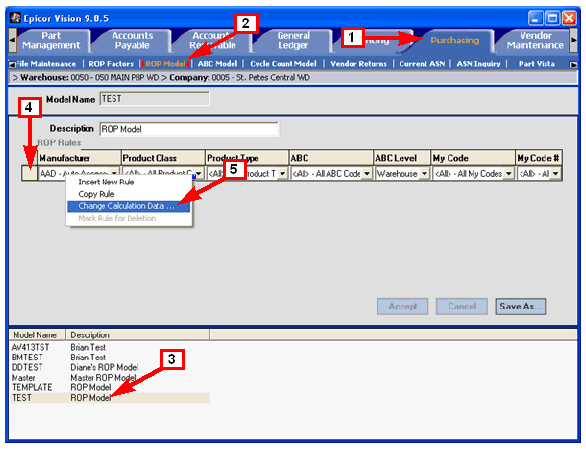Screen dimensions: 586x451
Task: Click the My Code column header
Action: (x=473, y=158)
